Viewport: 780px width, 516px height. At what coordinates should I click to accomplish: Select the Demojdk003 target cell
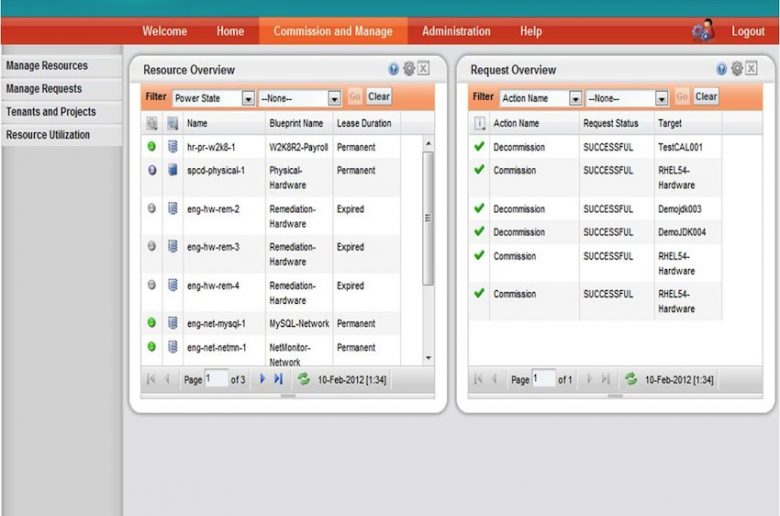(x=680, y=209)
